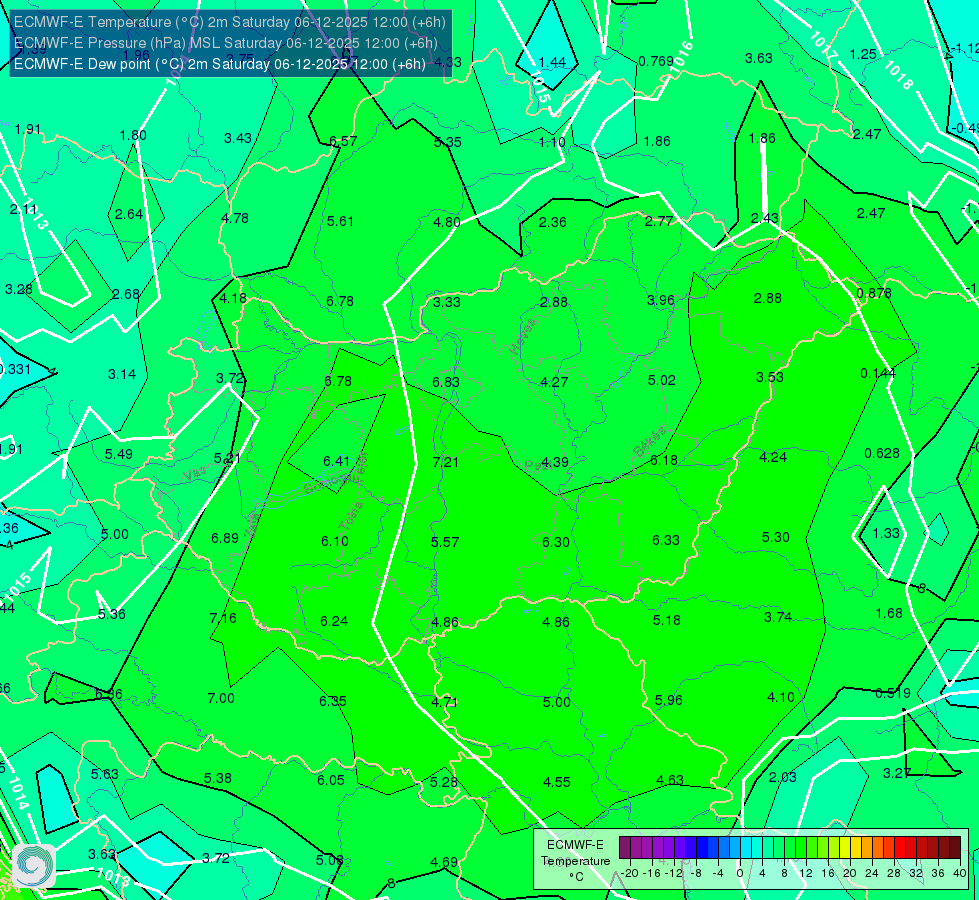Click the 2.36 temperature value
The width and height of the screenshot is (979, 900).
pos(553,222)
